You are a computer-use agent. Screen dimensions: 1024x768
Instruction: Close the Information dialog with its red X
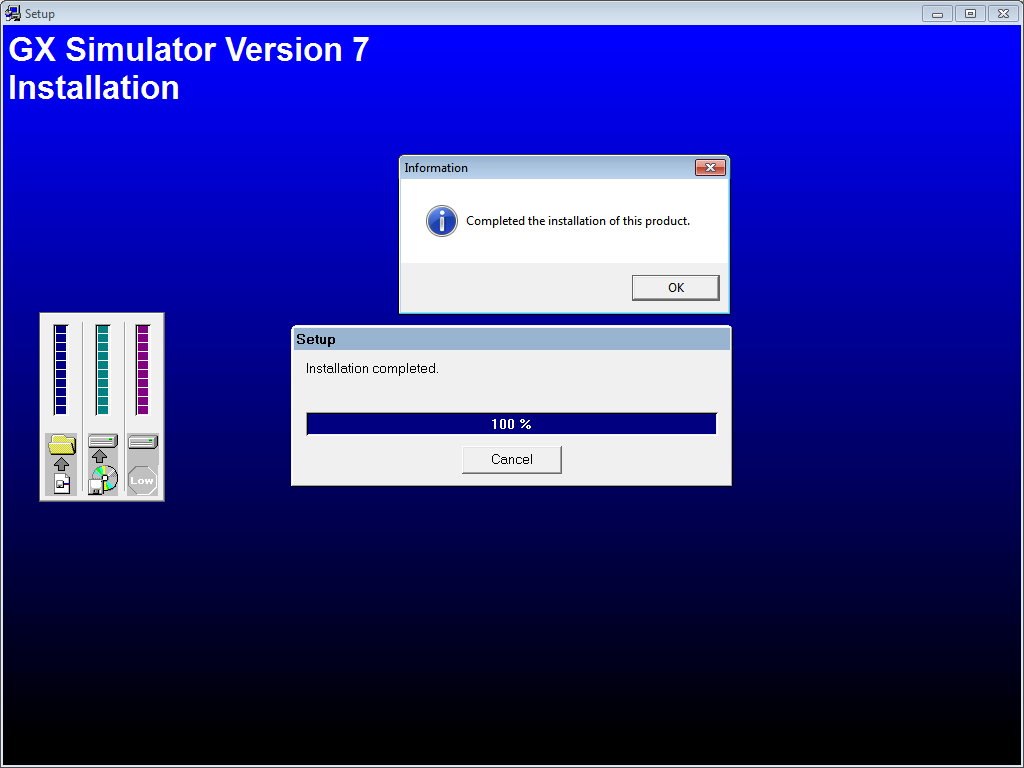(711, 167)
